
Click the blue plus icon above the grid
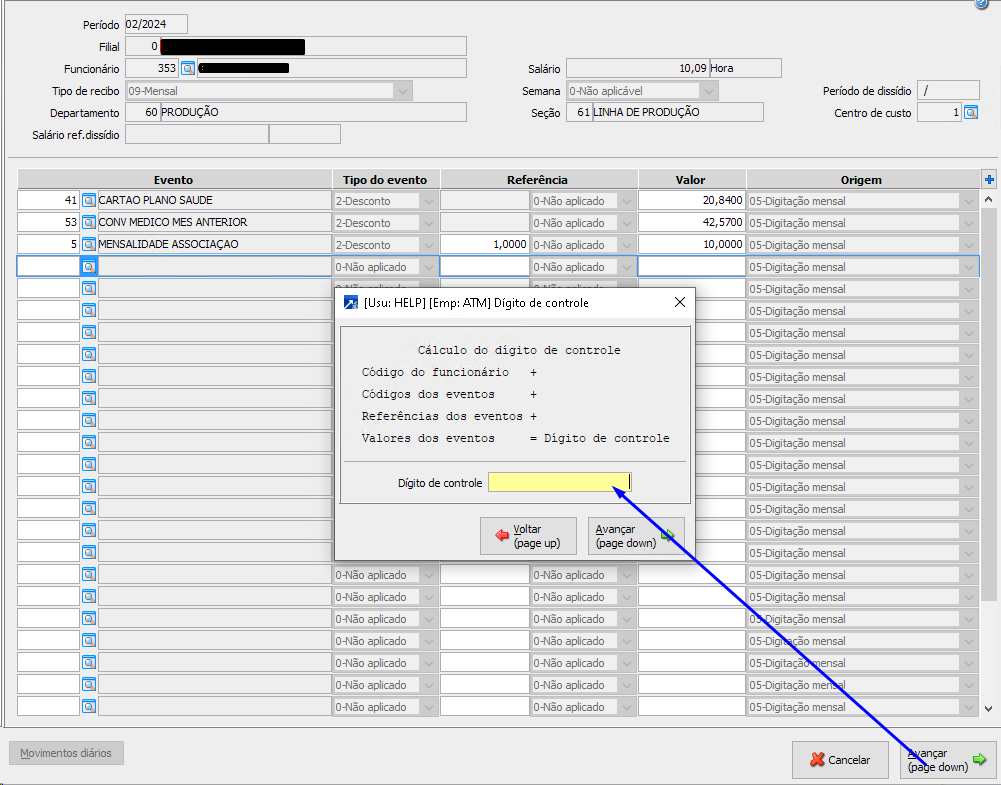pos(989,180)
